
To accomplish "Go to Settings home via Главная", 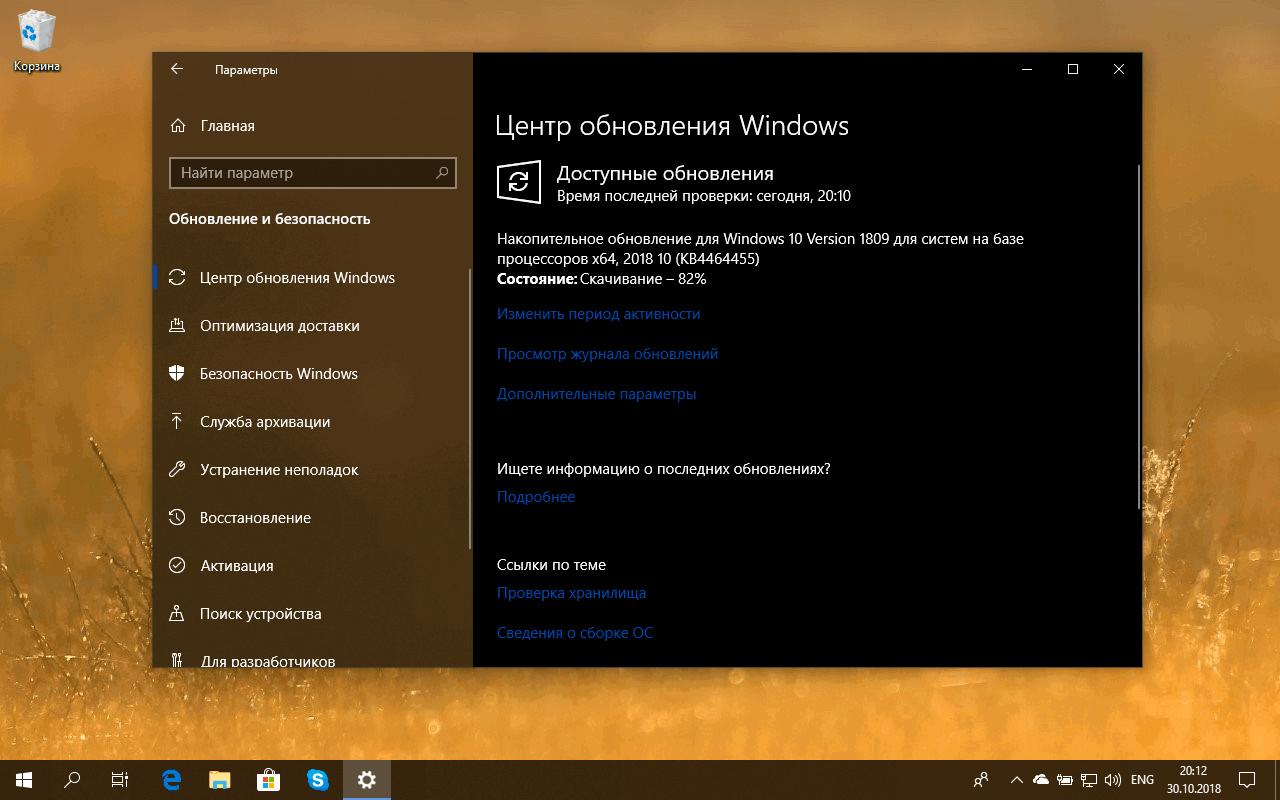I will coord(228,125).
